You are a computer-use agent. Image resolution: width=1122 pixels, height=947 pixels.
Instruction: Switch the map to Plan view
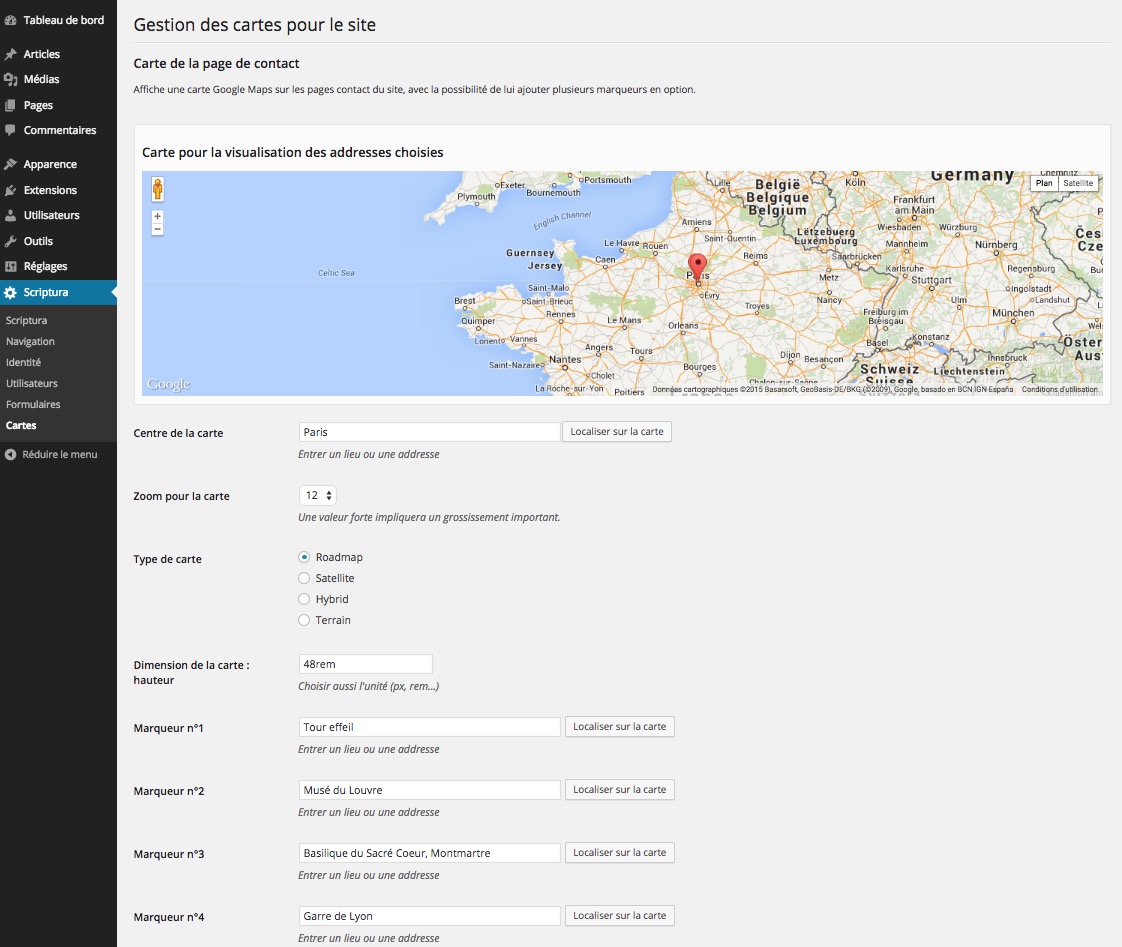click(x=1044, y=183)
